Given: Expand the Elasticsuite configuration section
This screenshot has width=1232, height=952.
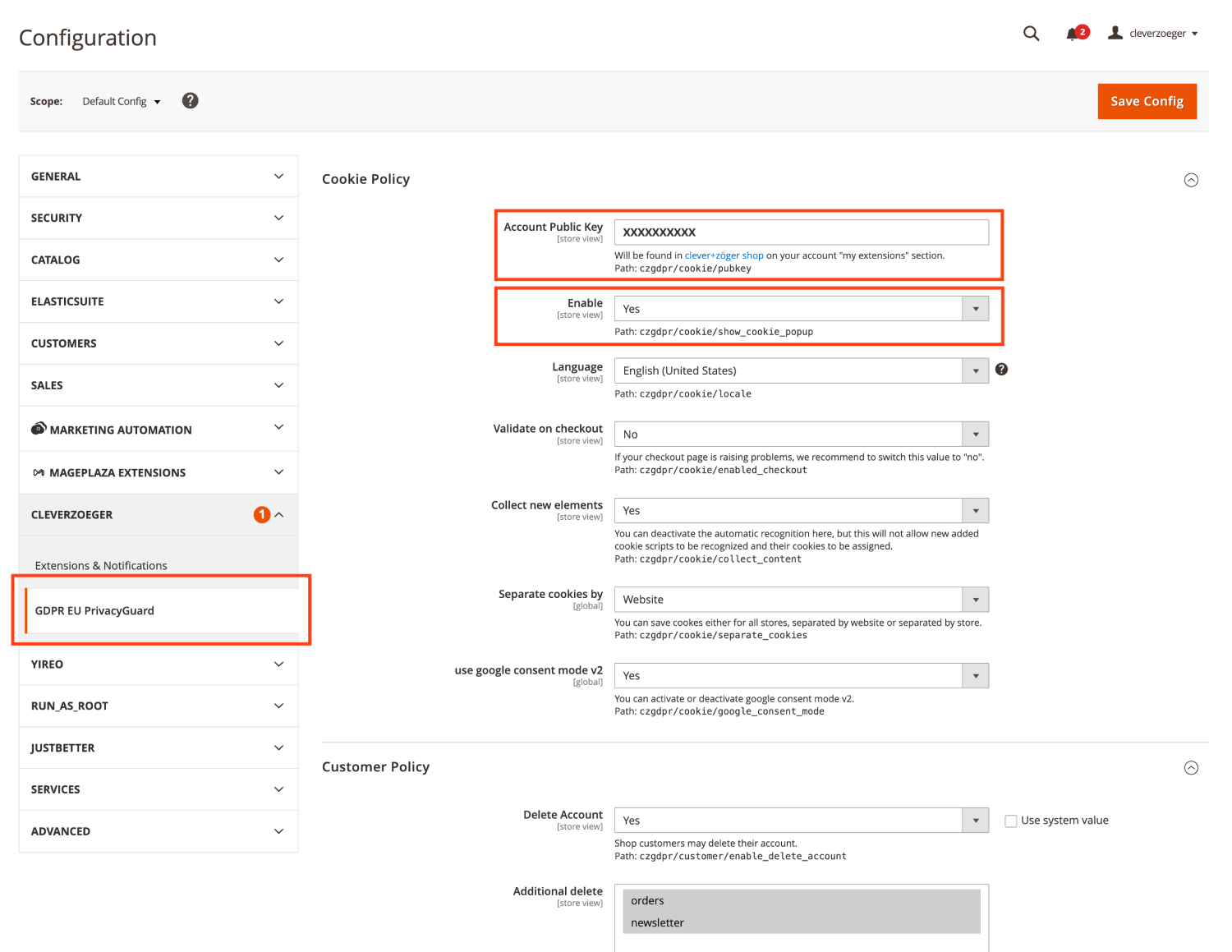Looking at the screenshot, I should point(159,302).
